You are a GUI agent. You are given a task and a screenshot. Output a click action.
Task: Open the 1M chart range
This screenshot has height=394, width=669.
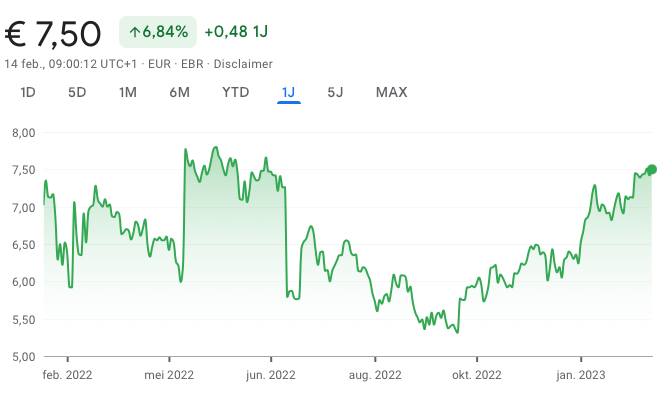(x=128, y=92)
